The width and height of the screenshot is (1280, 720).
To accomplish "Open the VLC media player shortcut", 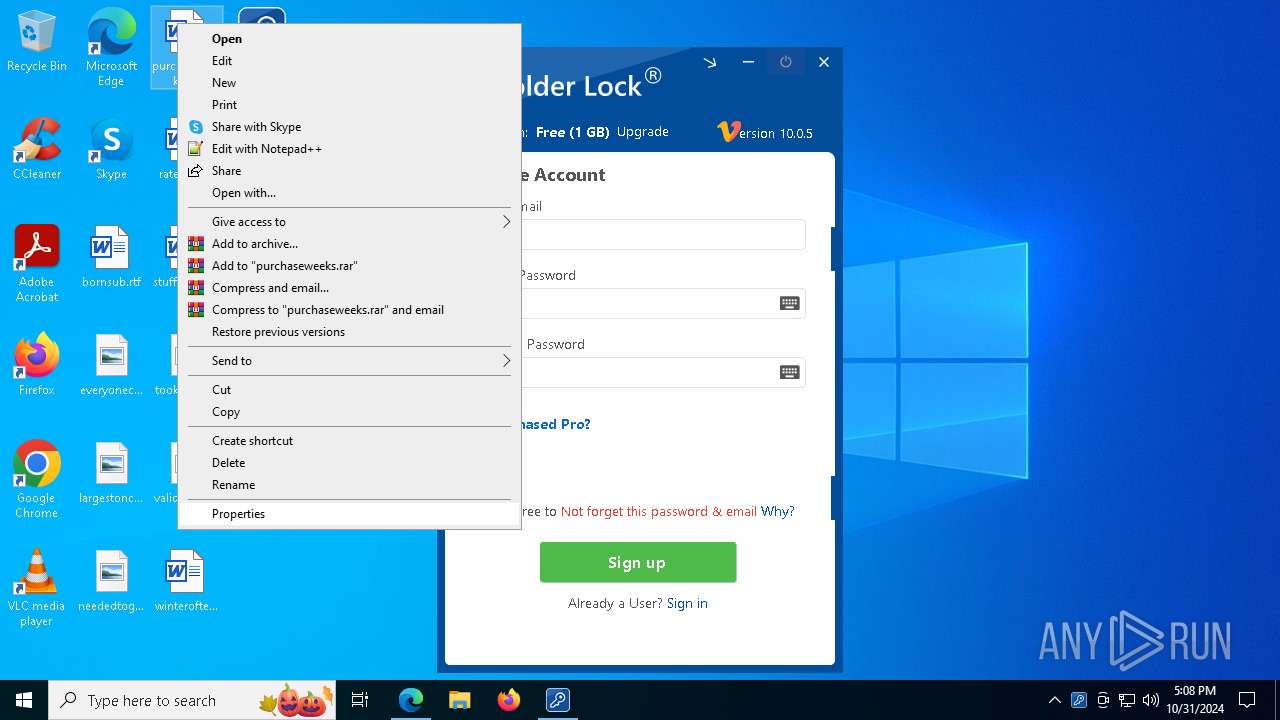I will click(x=37, y=588).
